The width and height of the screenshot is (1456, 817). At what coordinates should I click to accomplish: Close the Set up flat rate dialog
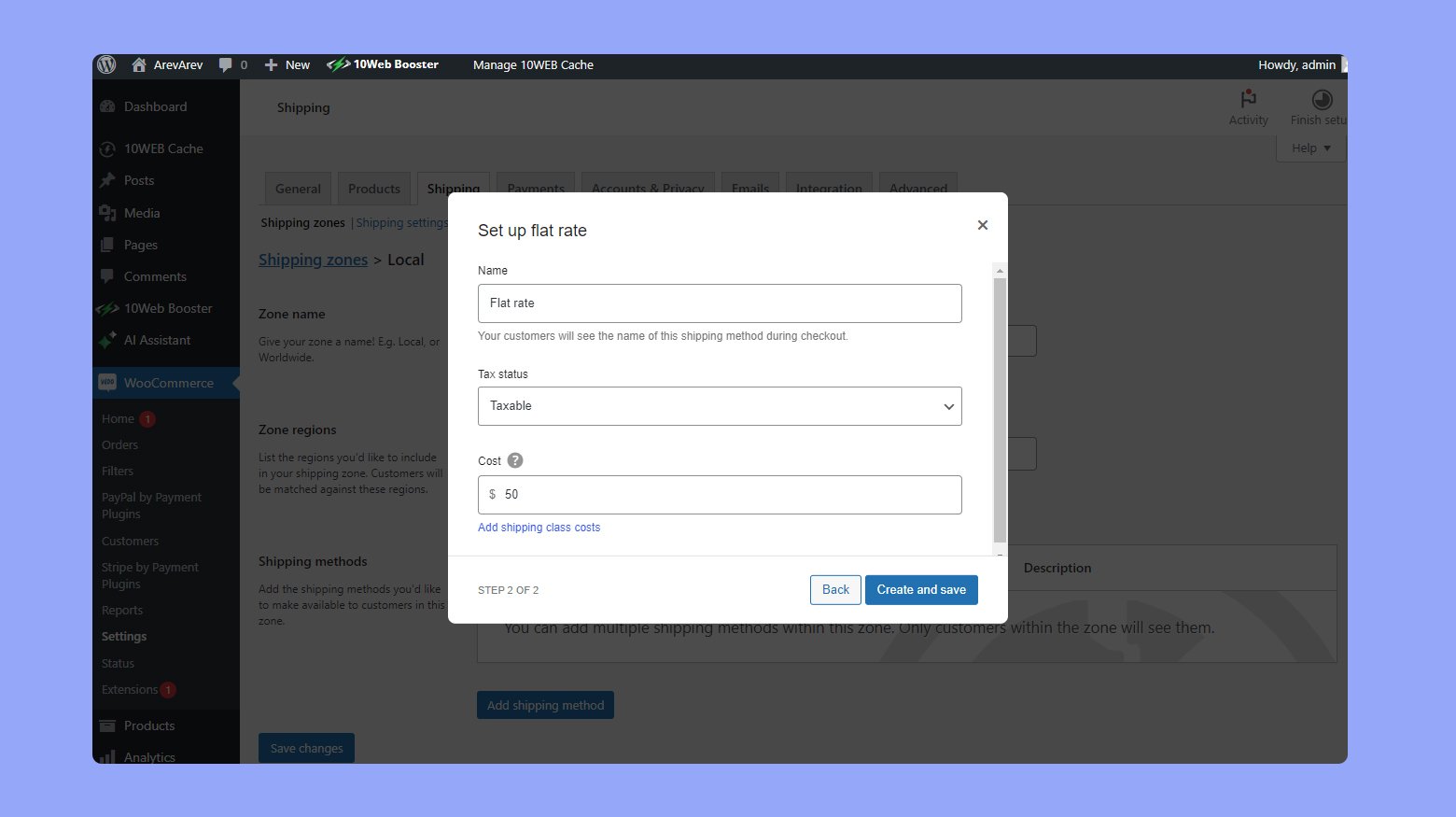click(982, 225)
